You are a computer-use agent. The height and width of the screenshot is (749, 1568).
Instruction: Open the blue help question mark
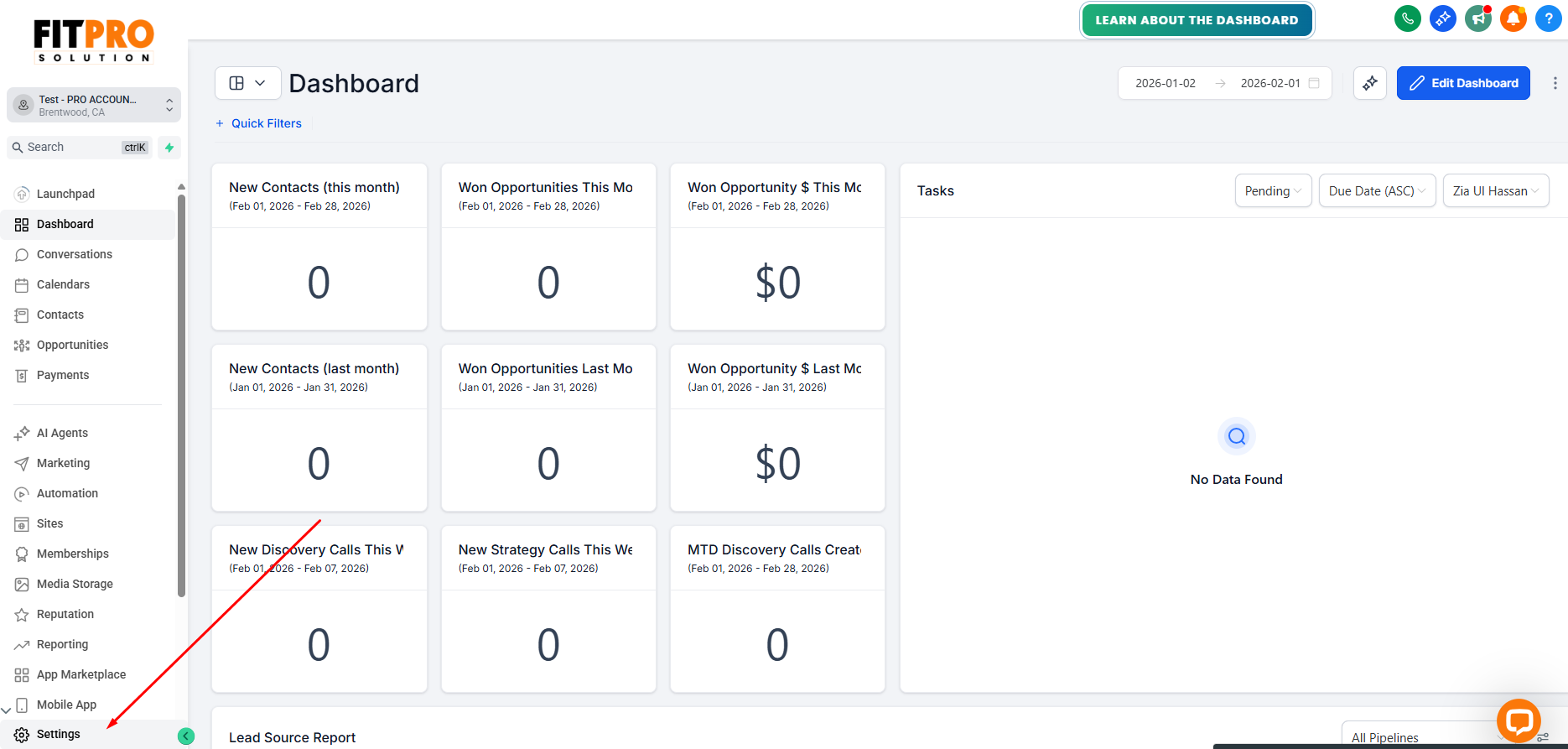[x=1548, y=18]
